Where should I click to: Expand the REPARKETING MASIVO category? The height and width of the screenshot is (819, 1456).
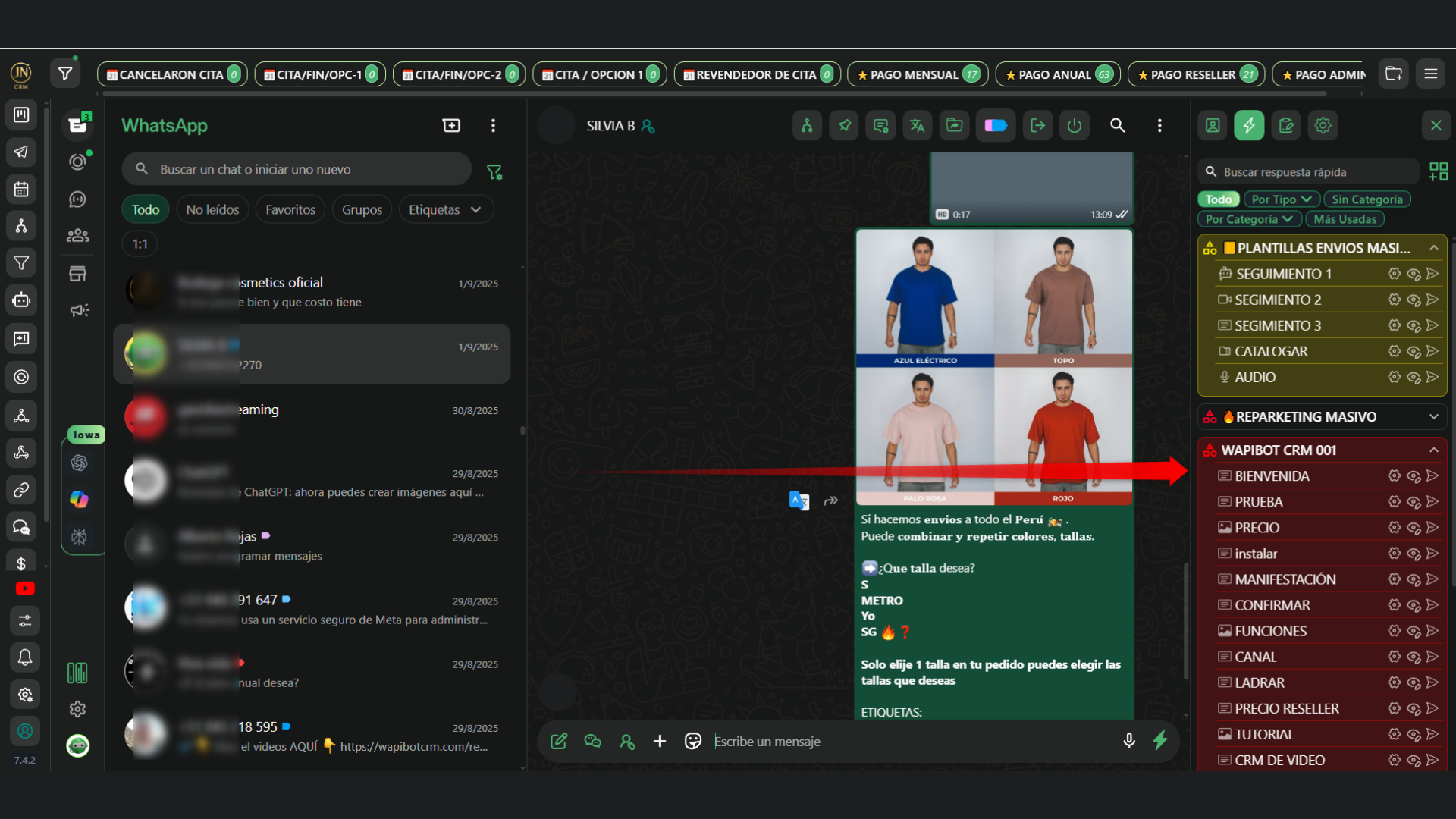tap(1433, 416)
